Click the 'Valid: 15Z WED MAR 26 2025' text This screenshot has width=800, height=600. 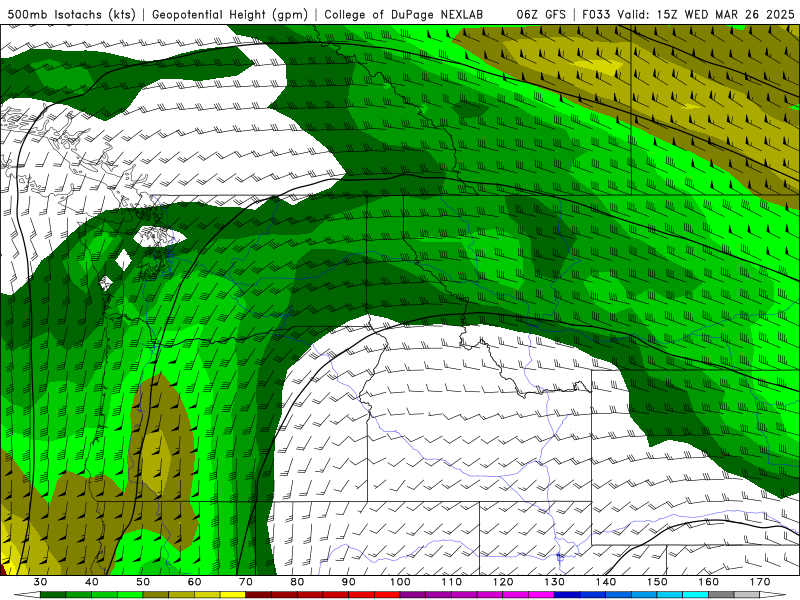coord(706,14)
